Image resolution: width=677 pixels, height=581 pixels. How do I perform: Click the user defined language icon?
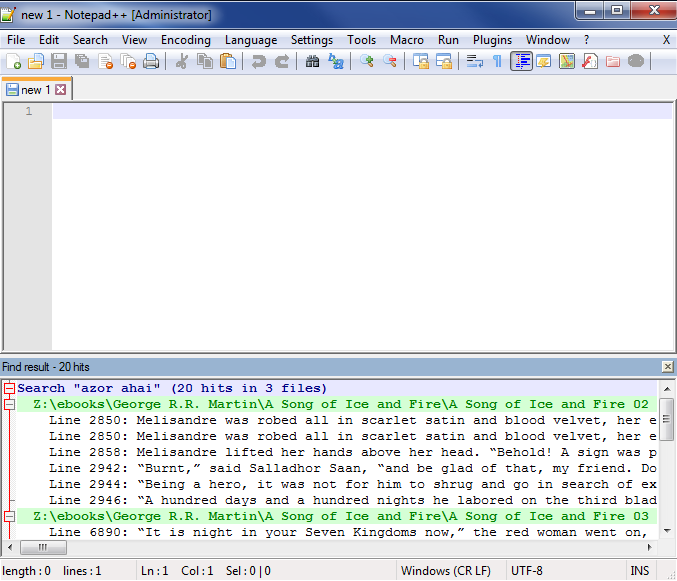coord(544,61)
